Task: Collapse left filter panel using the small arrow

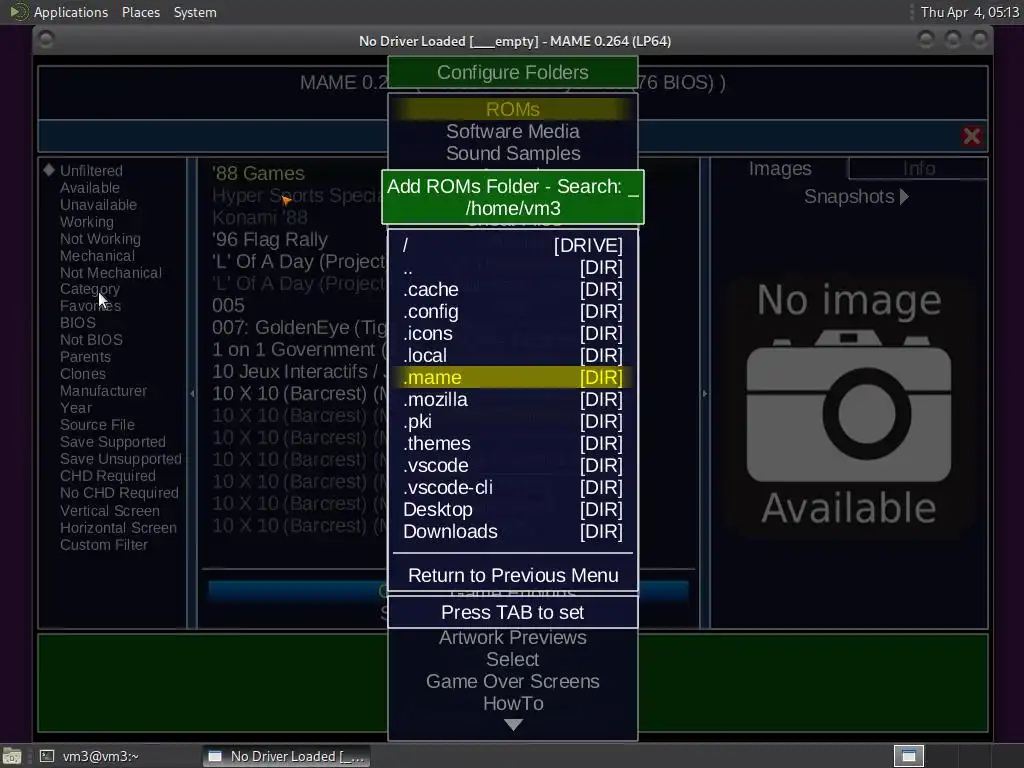Action: 192,393
